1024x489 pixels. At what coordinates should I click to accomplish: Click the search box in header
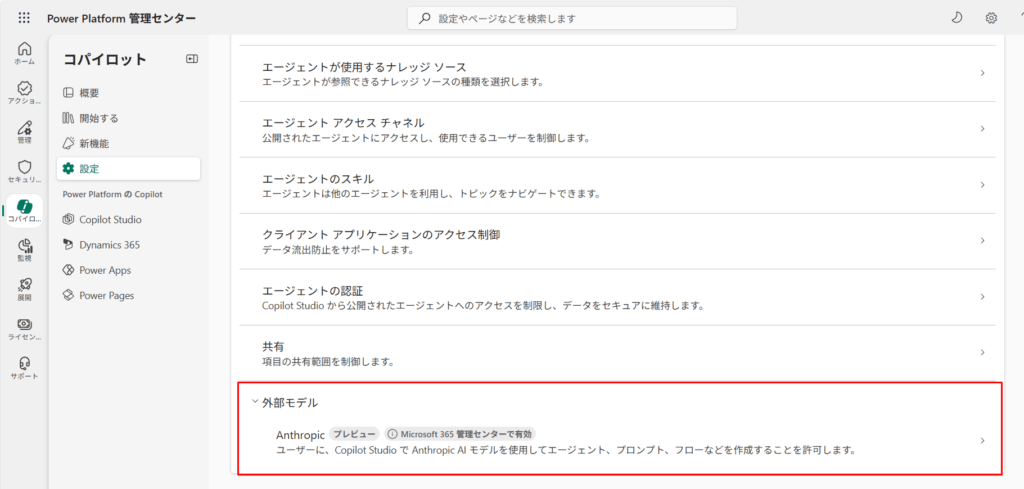click(572, 18)
